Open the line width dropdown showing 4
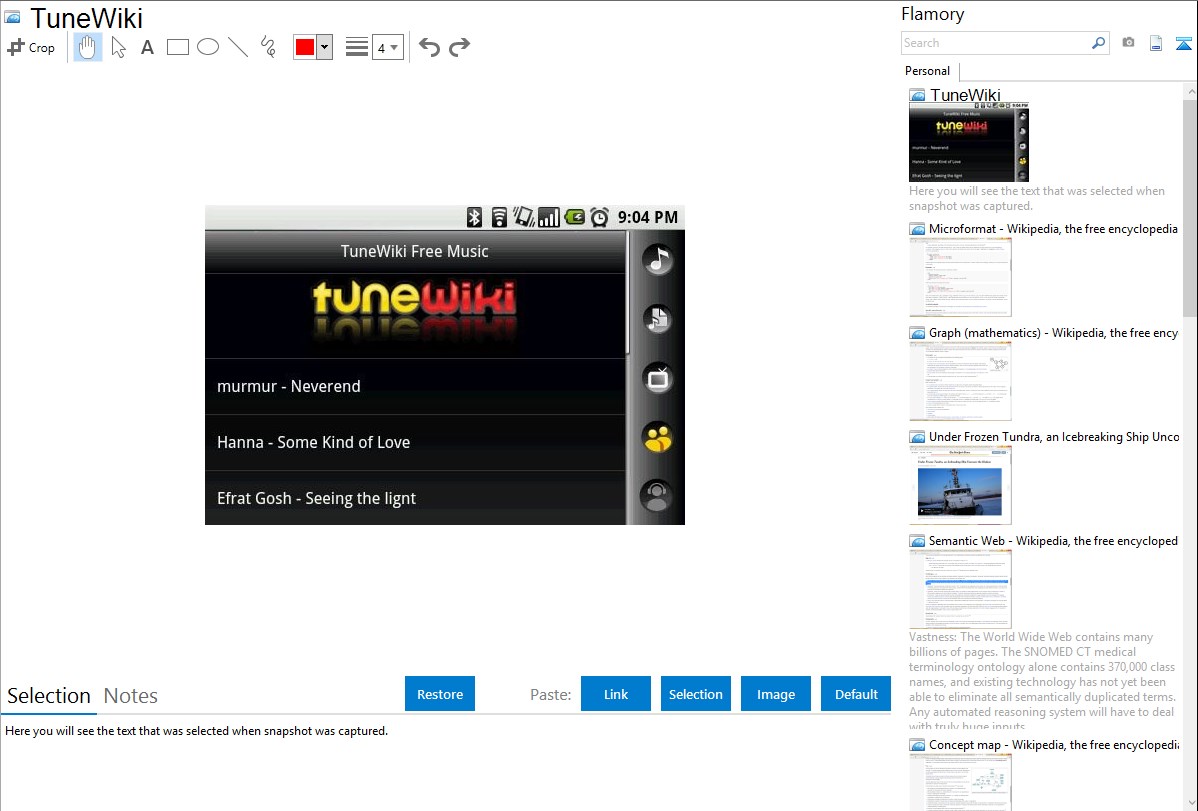 pyautogui.click(x=387, y=47)
